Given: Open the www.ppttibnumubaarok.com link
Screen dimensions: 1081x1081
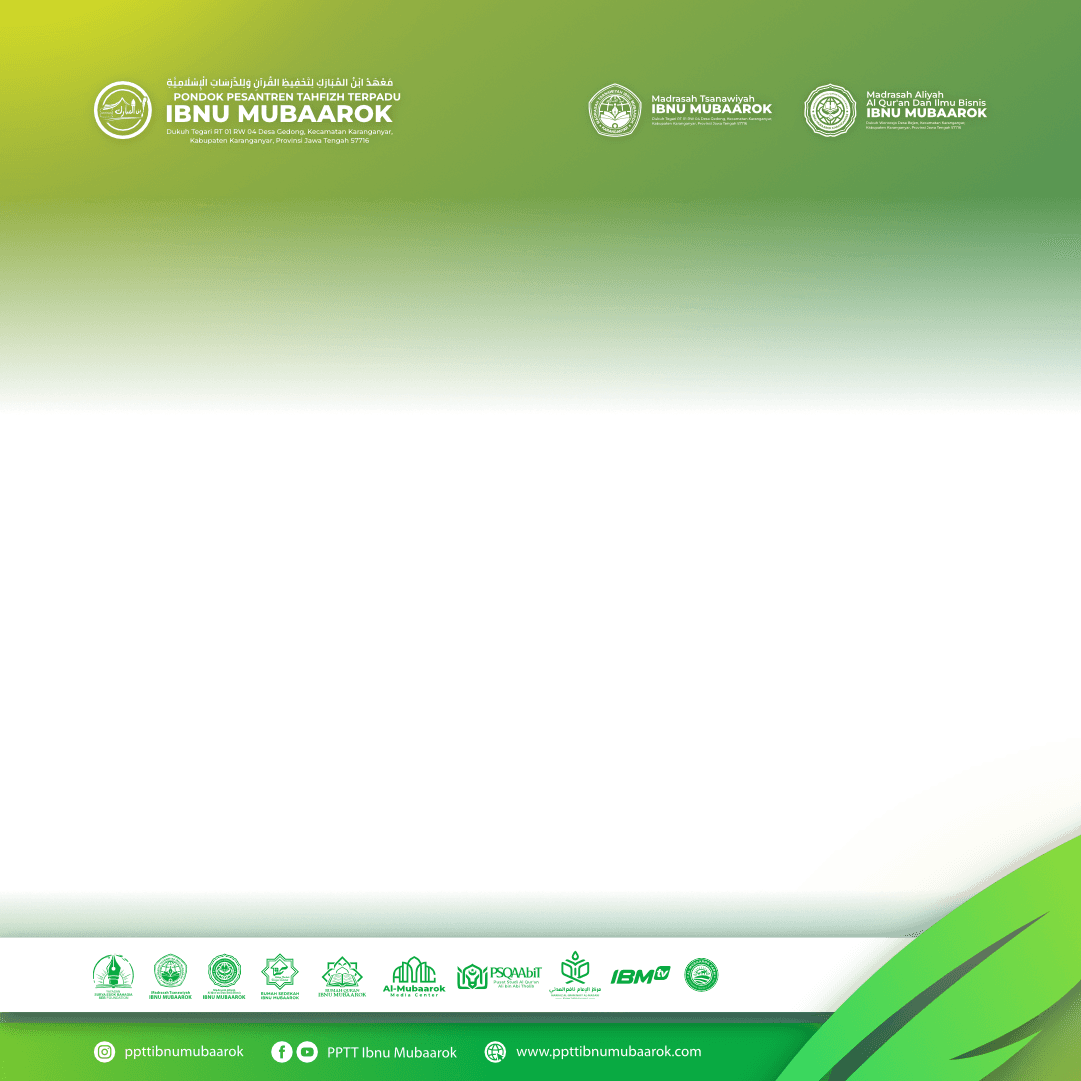Looking at the screenshot, I should (x=609, y=1052).
